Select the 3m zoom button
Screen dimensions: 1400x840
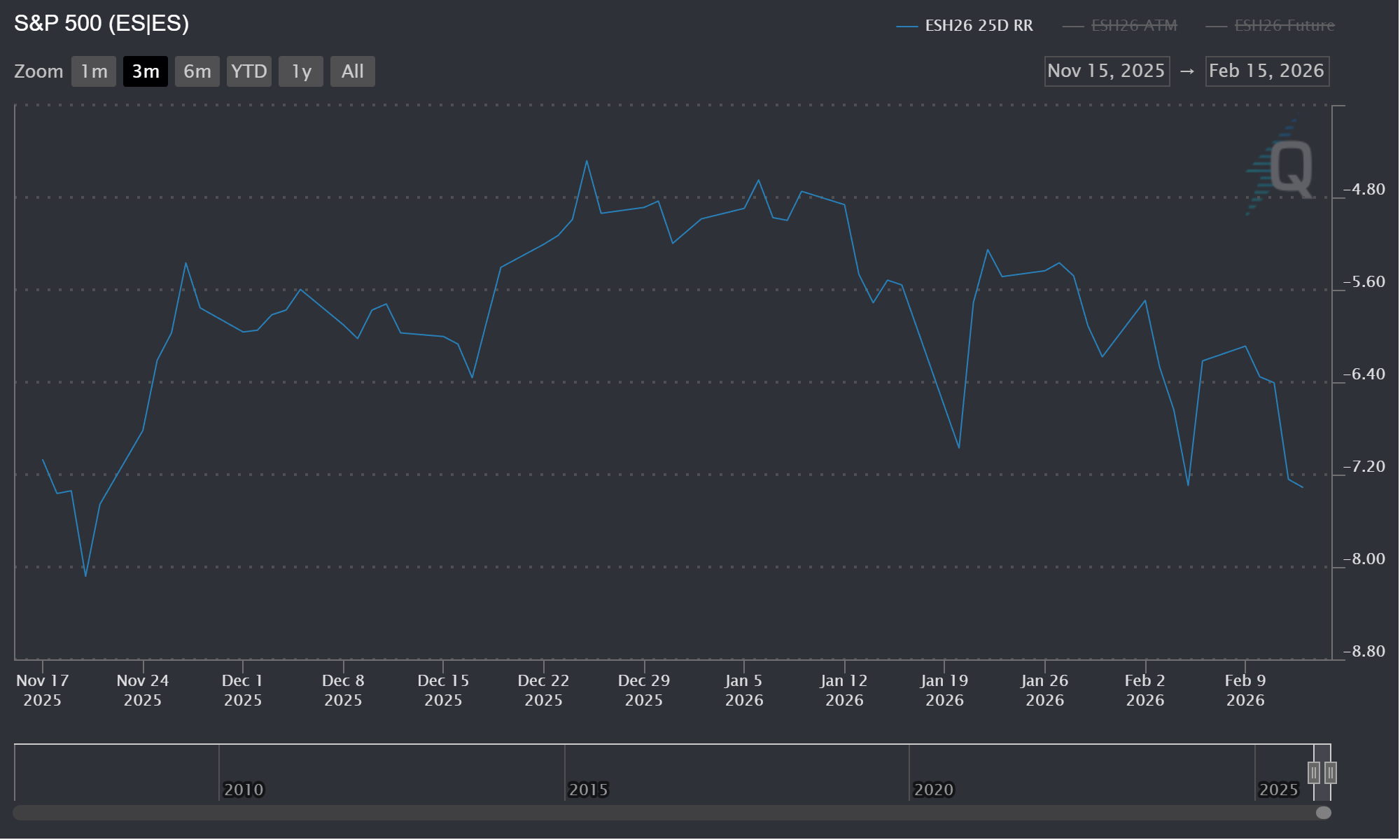(146, 71)
